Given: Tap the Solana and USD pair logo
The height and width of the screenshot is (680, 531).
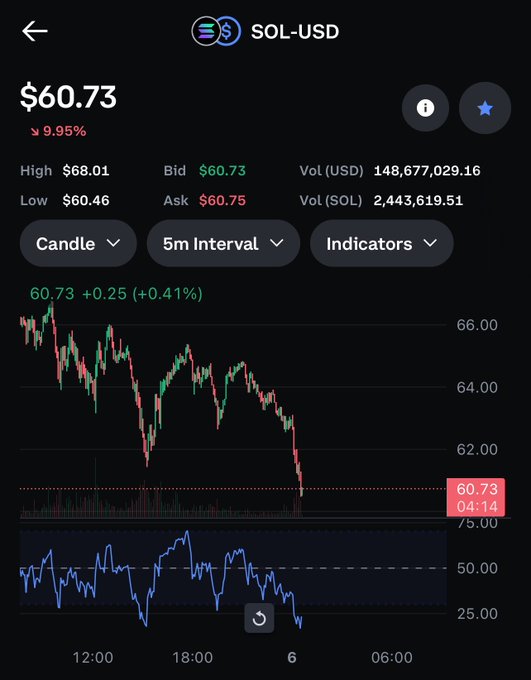Looking at the screenshot, I should 216,31.
